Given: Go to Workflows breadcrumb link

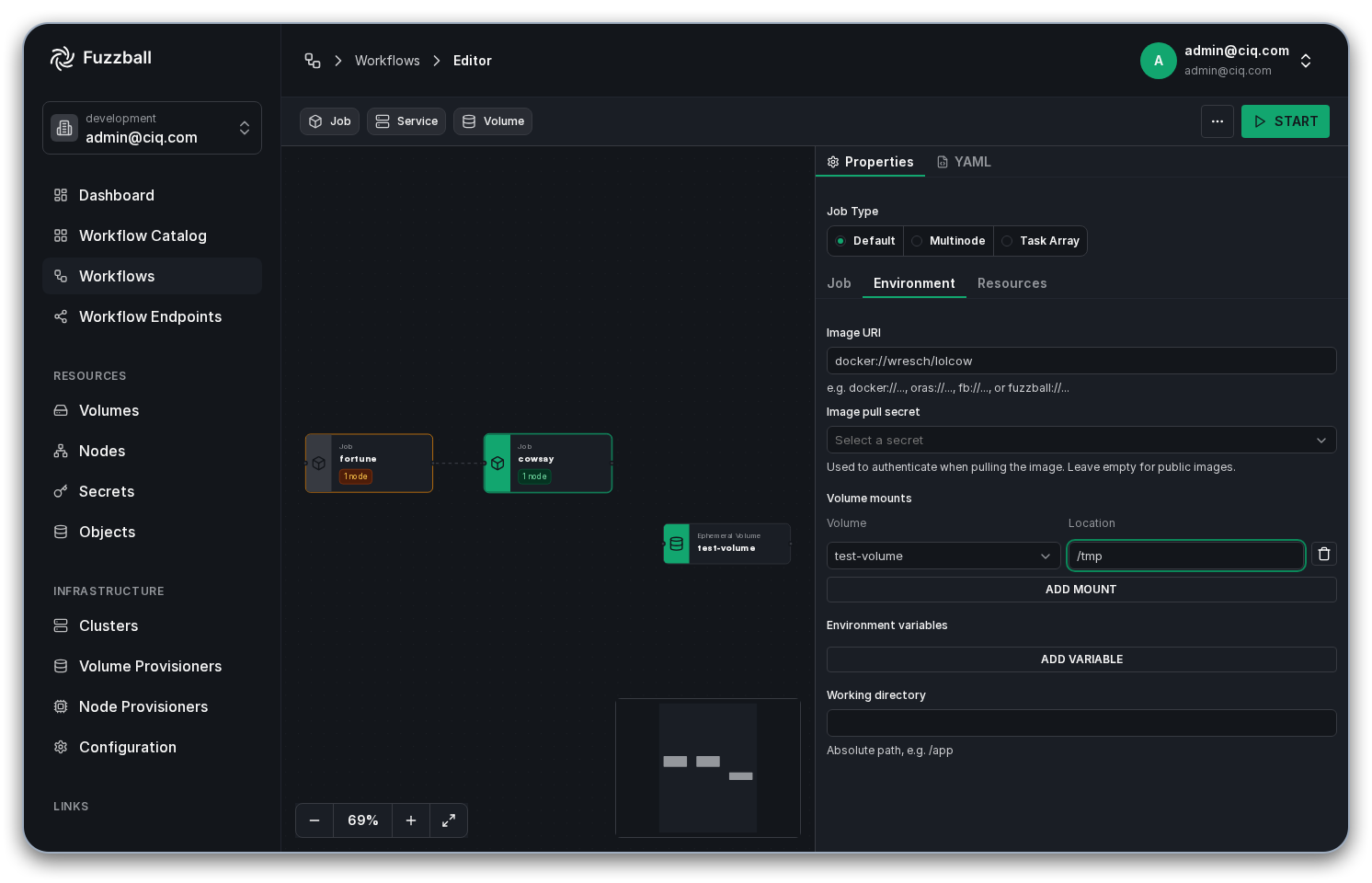Looking at the screenshot, I should 387,61.
